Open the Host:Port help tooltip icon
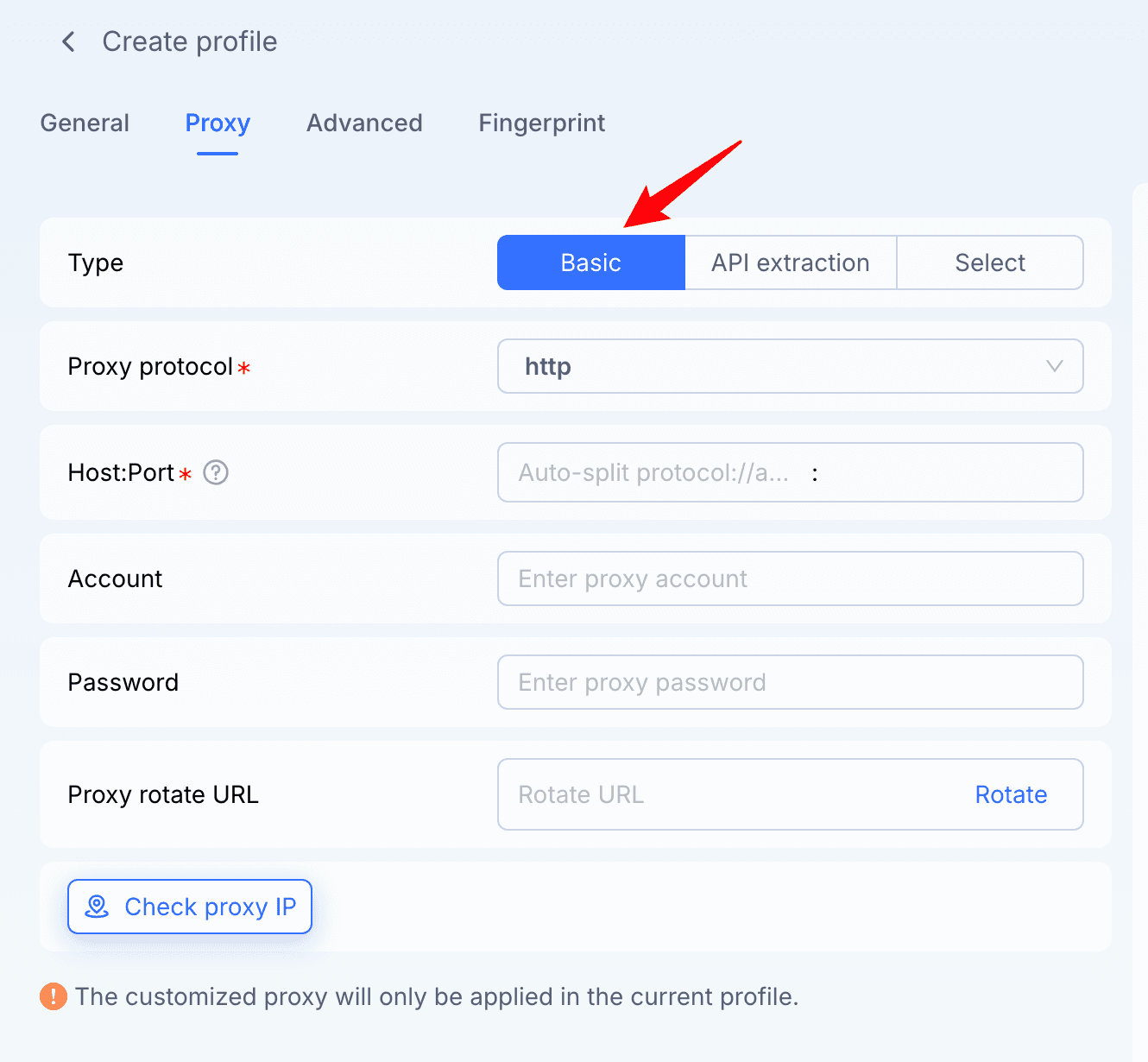The image size is (1148, 1062). pos(216,472)
